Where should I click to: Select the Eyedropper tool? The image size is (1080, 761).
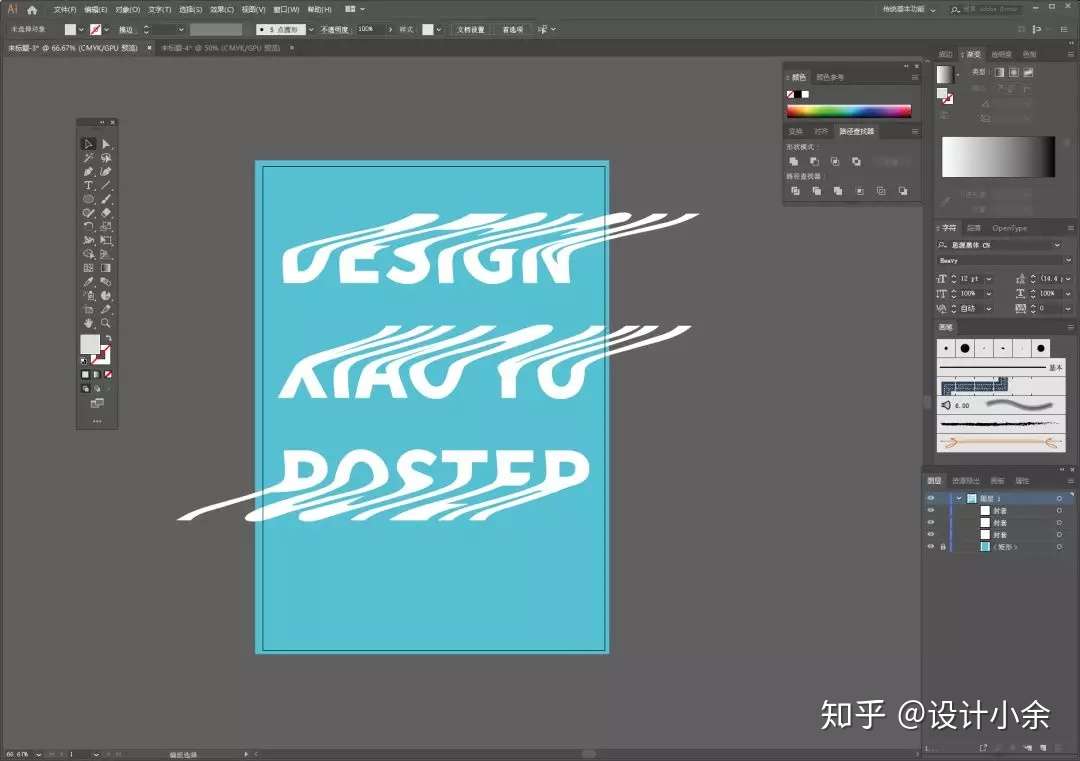(89, 282)
